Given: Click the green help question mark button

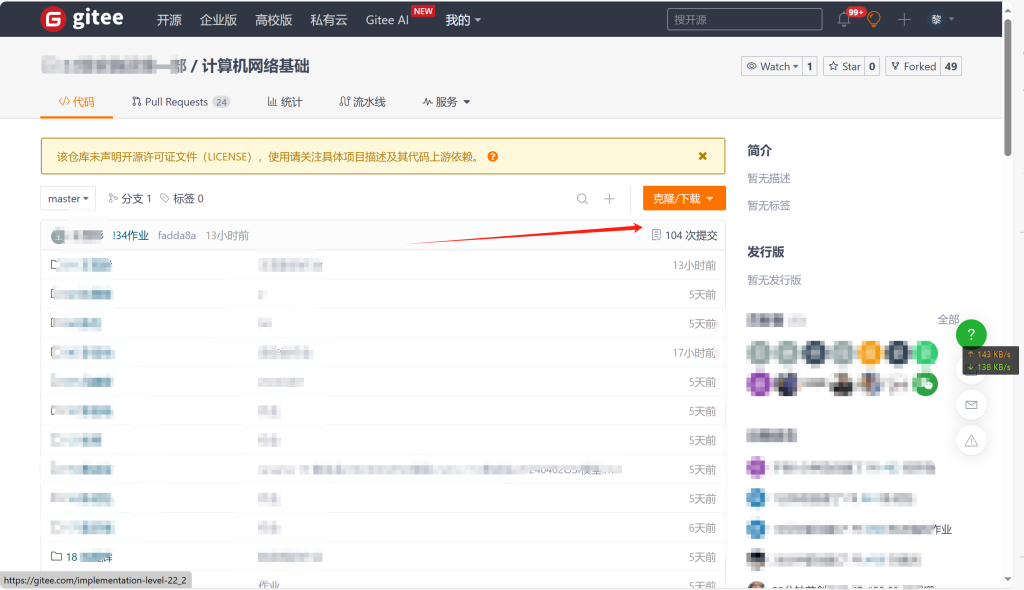Looking at the screenshot, I should (x=971, y=335).
